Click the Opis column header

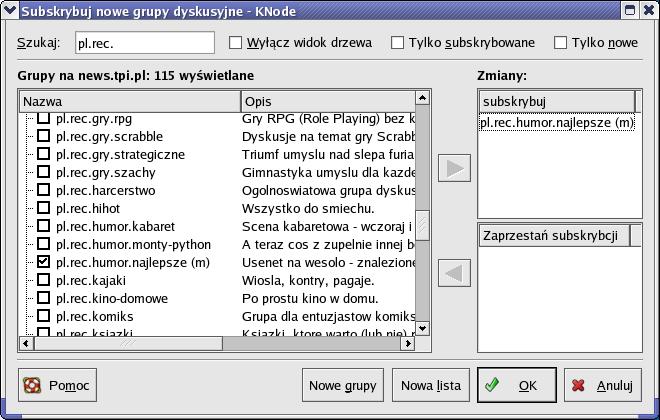click(x=325, y=102)
